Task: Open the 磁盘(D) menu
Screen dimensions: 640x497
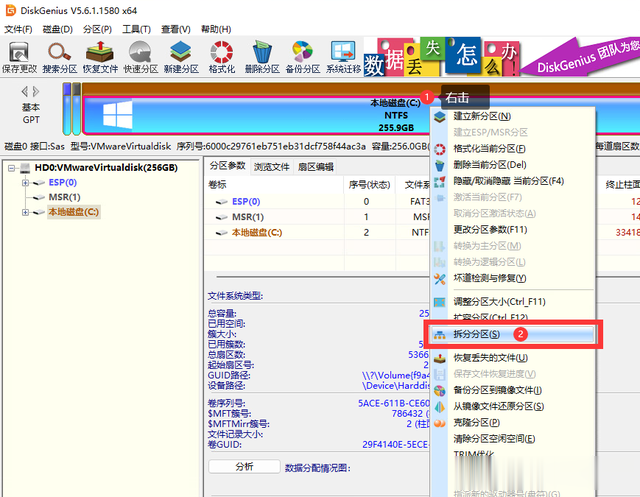Action: 58,29
